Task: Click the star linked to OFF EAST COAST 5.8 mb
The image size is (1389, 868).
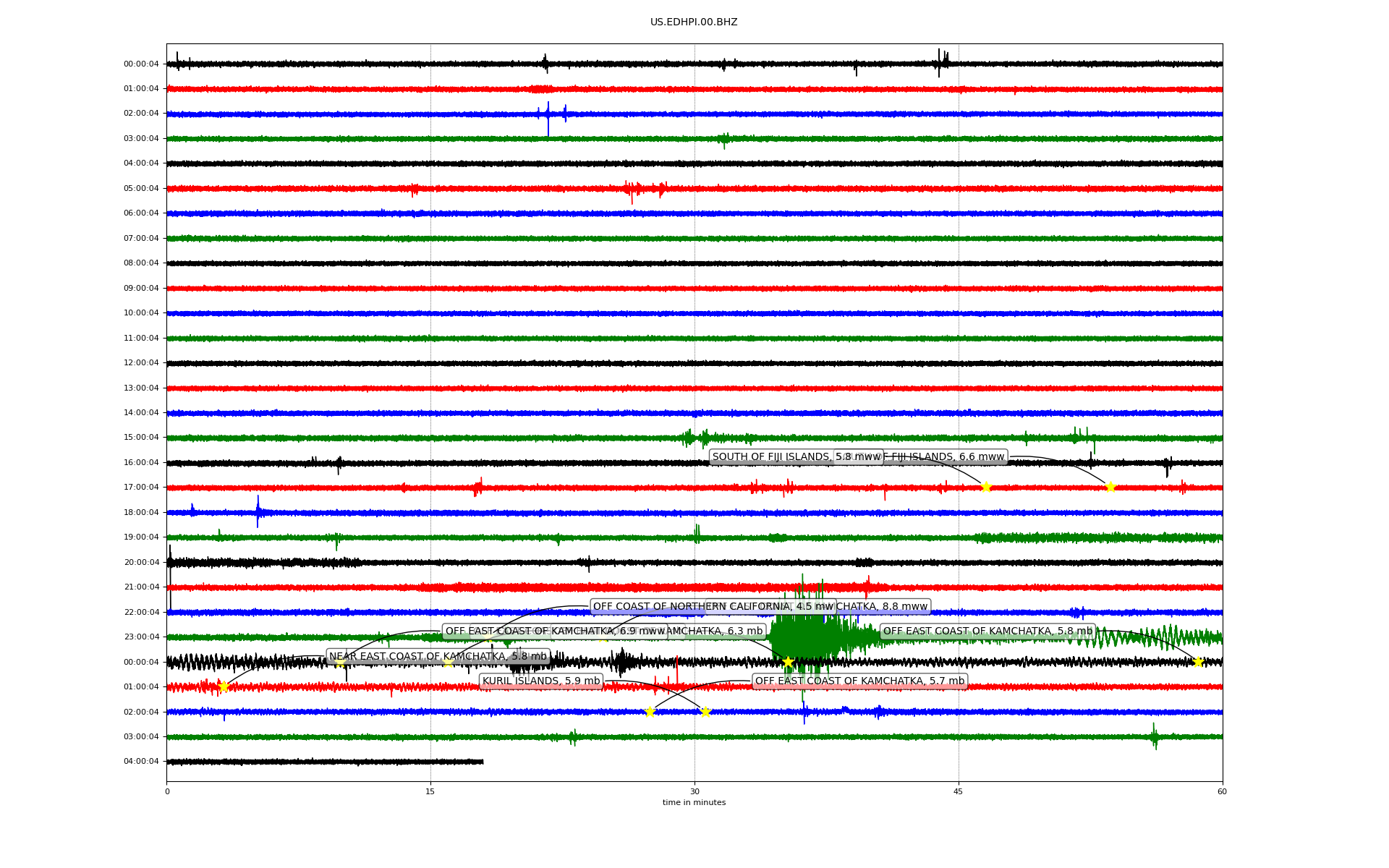Action: tap(1197, 662)
